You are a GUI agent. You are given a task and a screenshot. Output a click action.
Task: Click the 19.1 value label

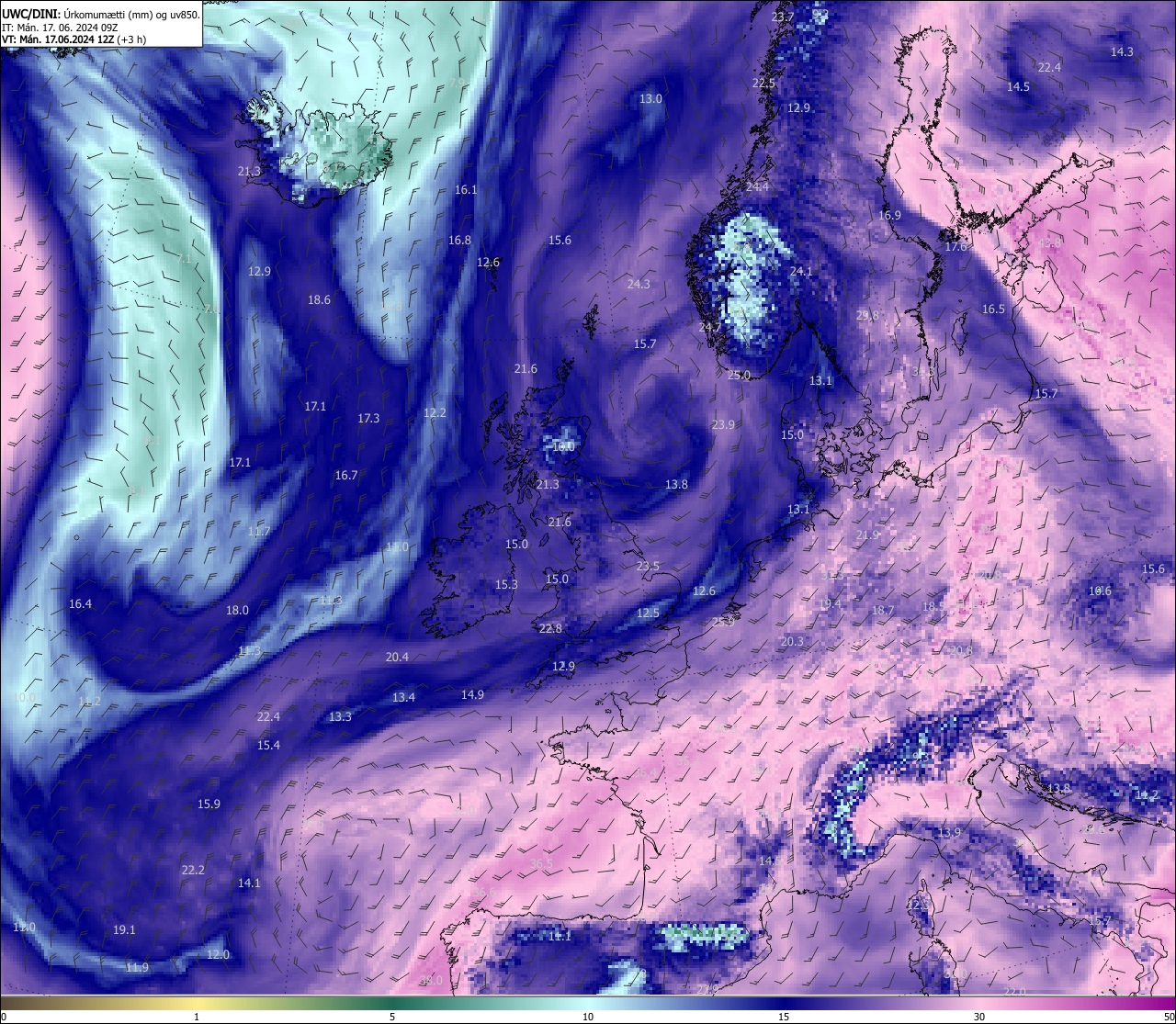coord(124,929)
